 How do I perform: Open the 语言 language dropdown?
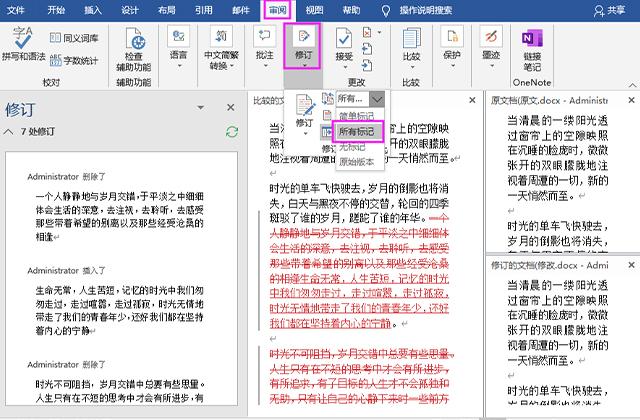(x=178, y=47)
